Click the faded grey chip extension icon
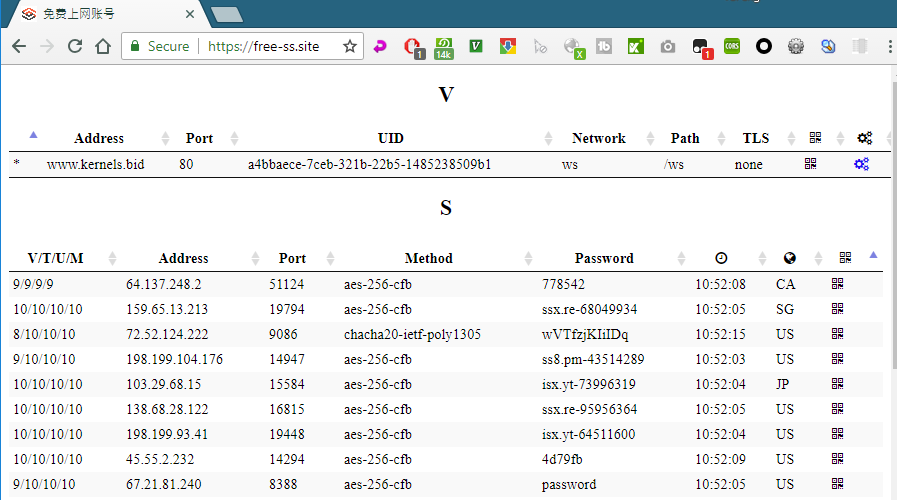The image size is (897, 500). pos(859,46)
